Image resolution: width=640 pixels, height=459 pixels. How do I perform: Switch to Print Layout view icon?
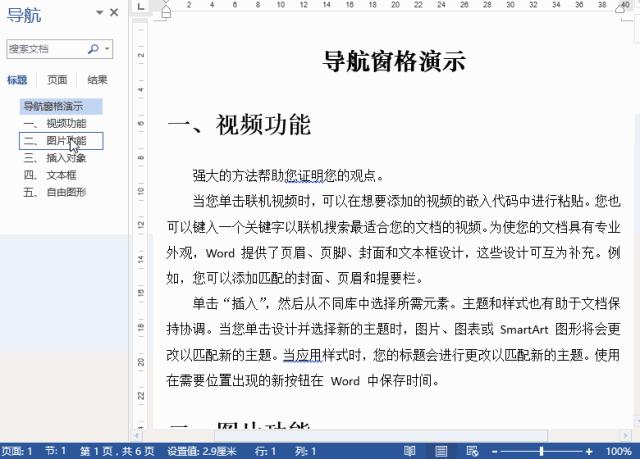(441, 451)
